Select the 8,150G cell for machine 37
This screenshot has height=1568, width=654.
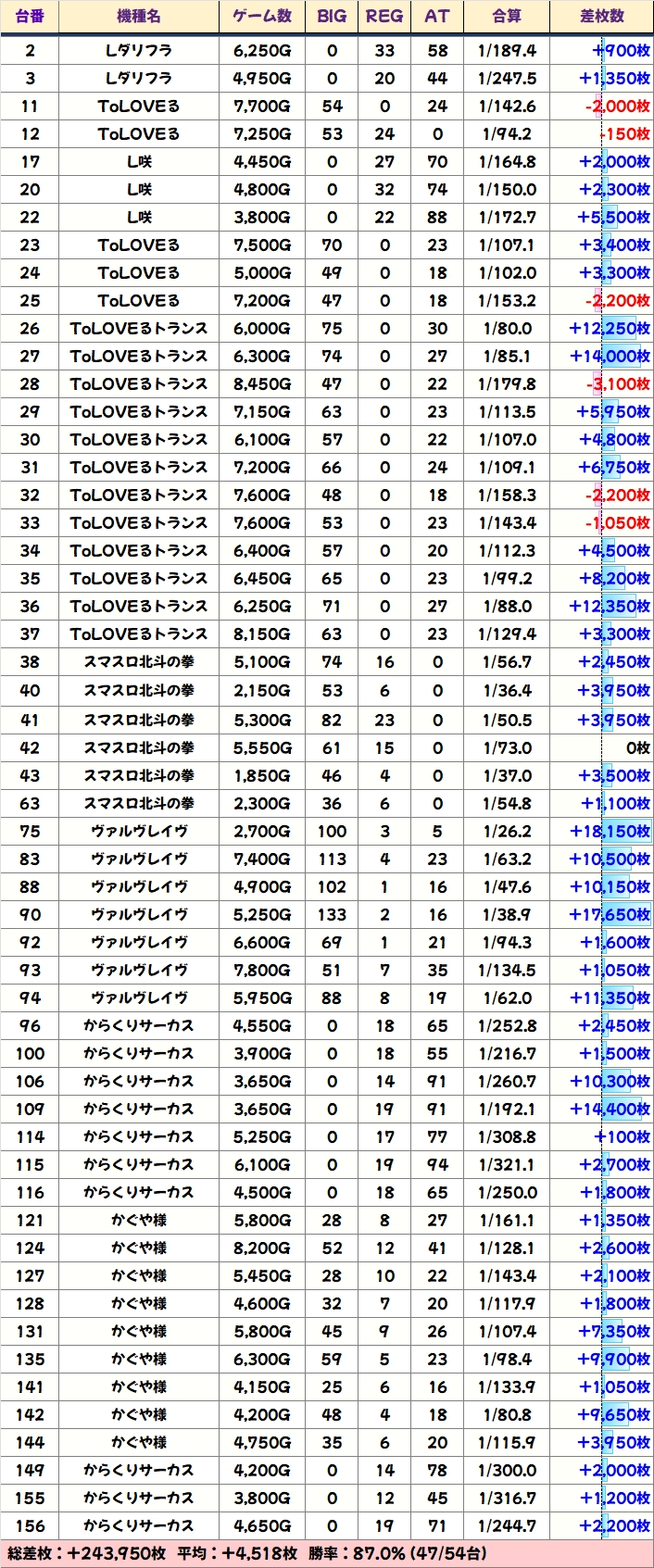pos(262,633)
